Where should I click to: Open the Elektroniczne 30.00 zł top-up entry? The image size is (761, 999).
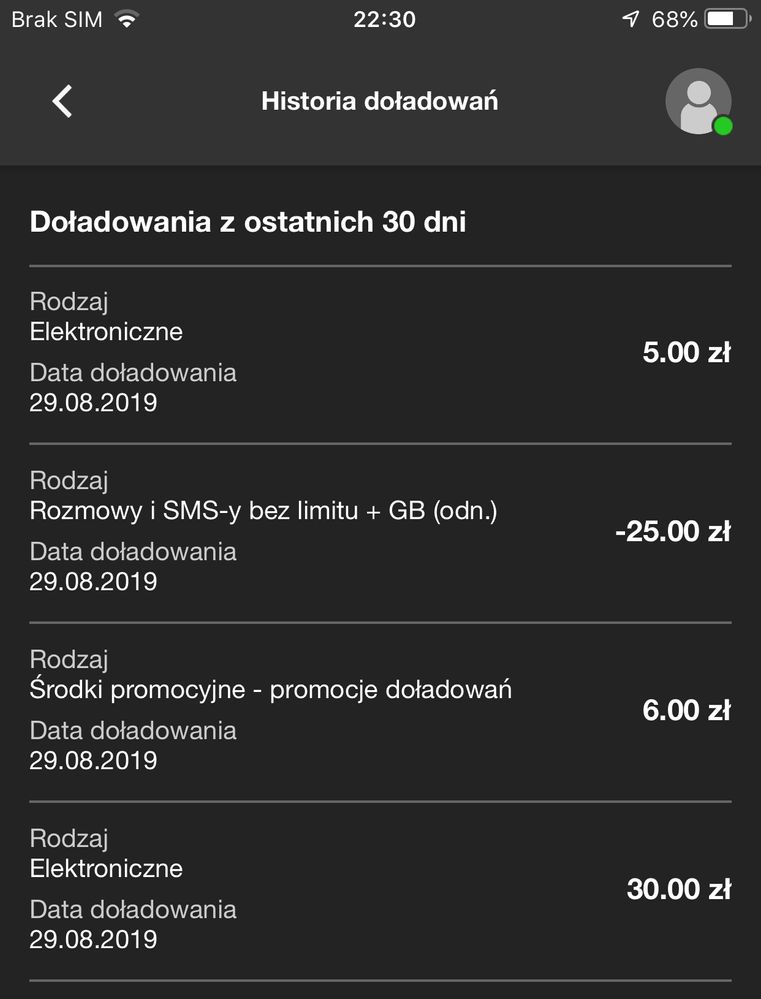coord(300,888)
